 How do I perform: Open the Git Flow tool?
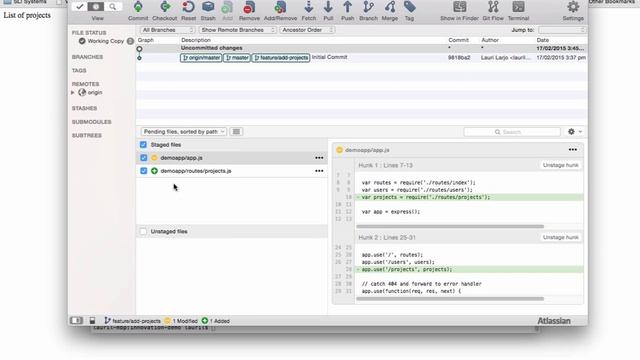coord(493,7)
